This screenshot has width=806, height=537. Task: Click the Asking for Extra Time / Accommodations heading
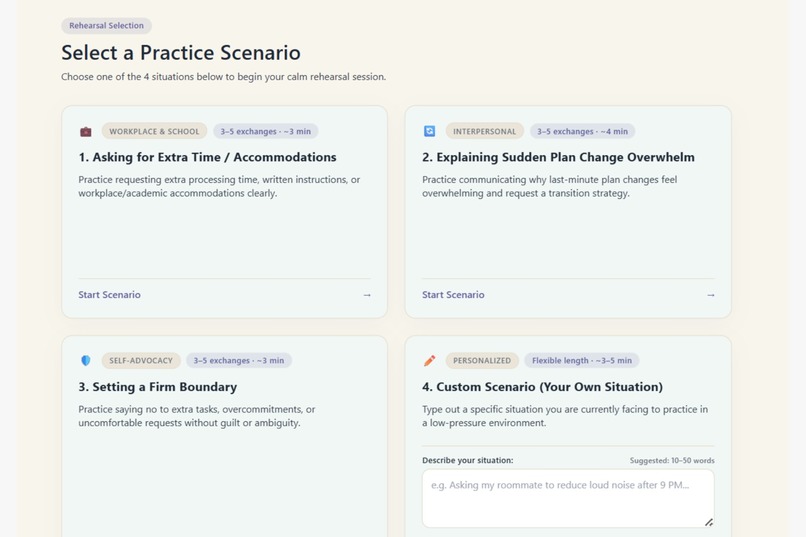tap(207, 157)
